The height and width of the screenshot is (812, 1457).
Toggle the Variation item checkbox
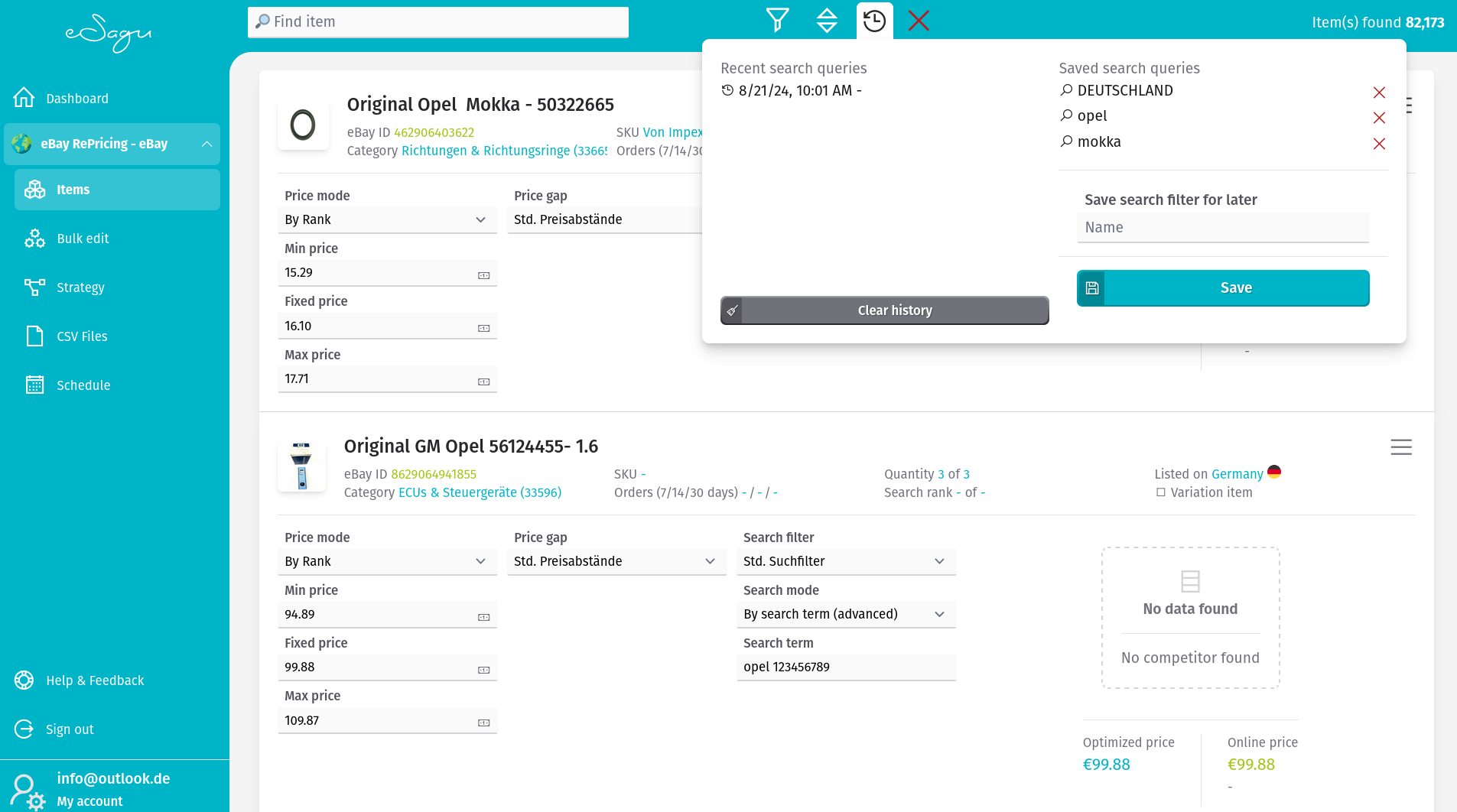[1161, 492]
